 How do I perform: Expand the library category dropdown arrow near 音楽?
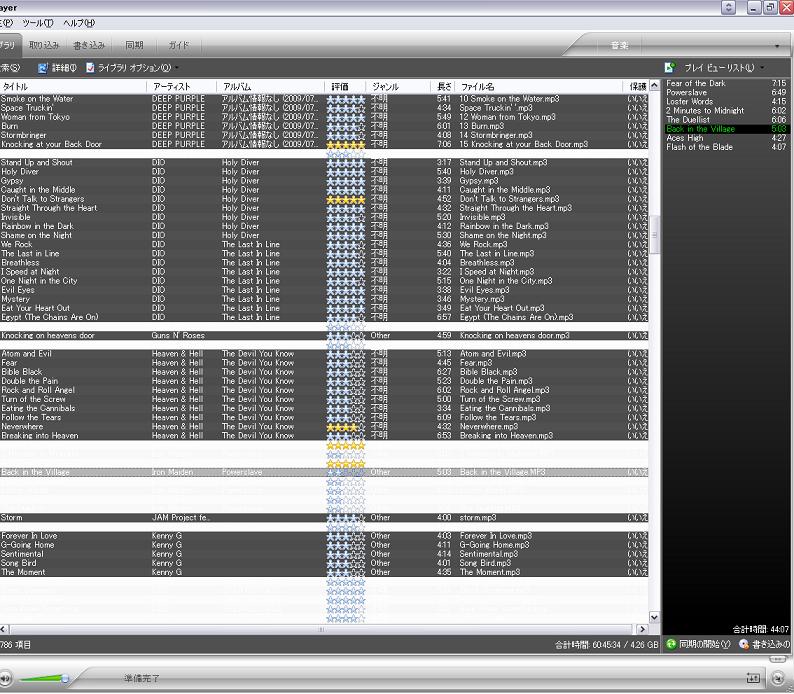(777, 46)
